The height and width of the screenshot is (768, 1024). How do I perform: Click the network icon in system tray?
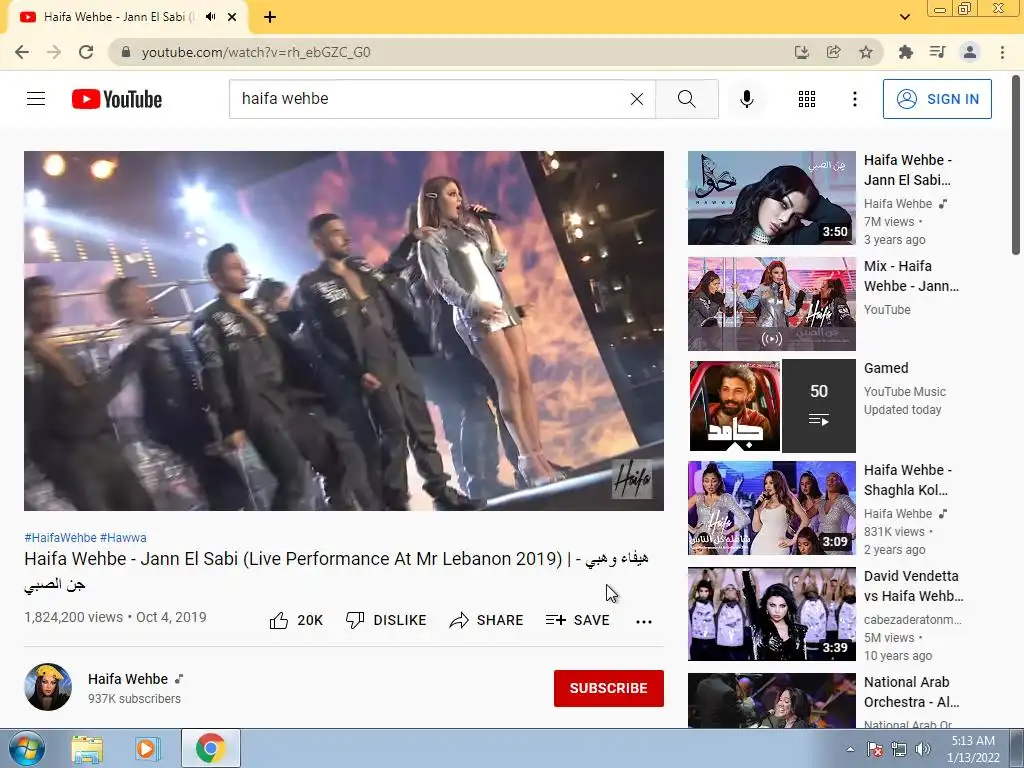tap(899, 749)
